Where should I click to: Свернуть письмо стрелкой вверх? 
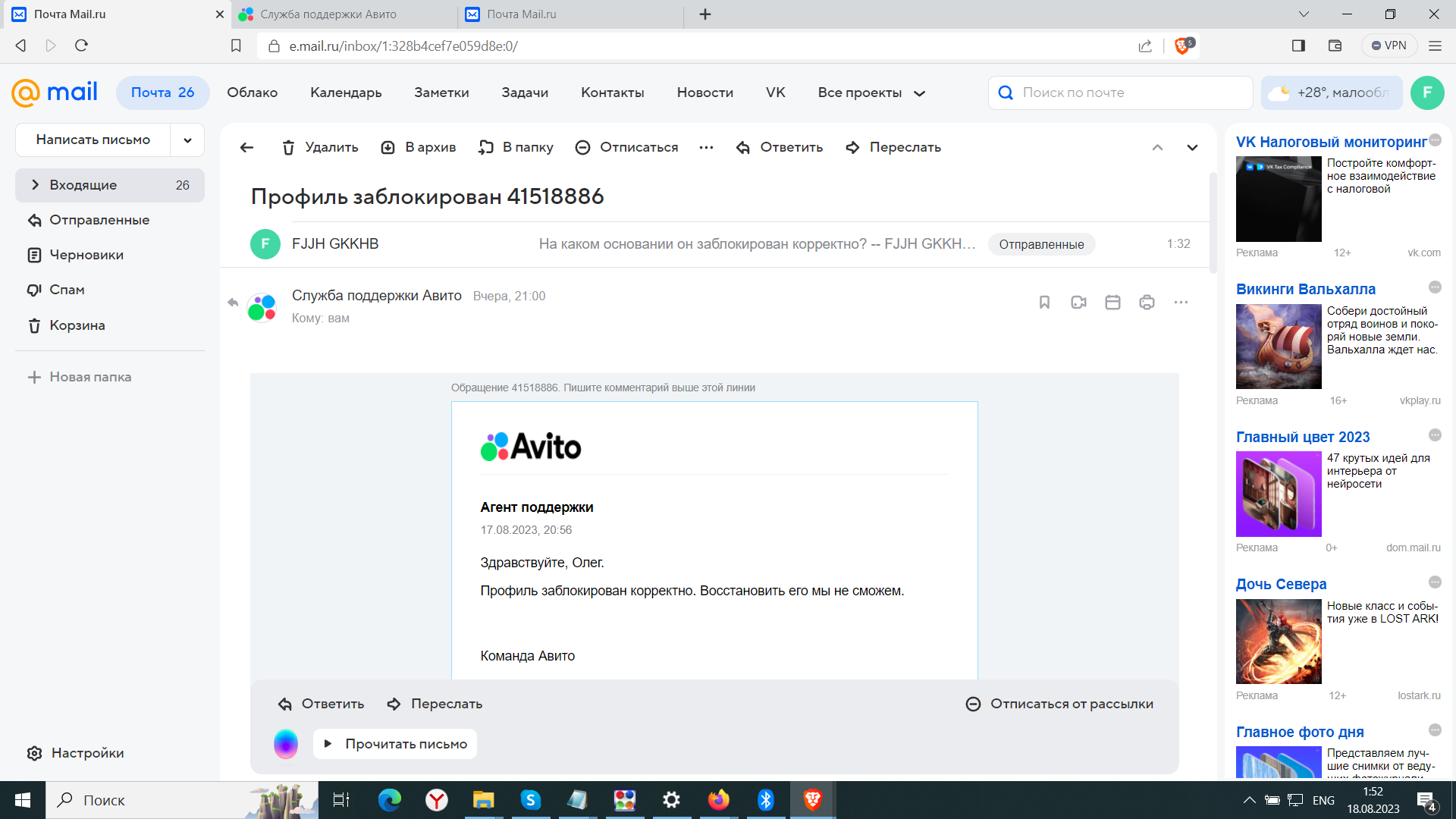[x=1157, y=147]
